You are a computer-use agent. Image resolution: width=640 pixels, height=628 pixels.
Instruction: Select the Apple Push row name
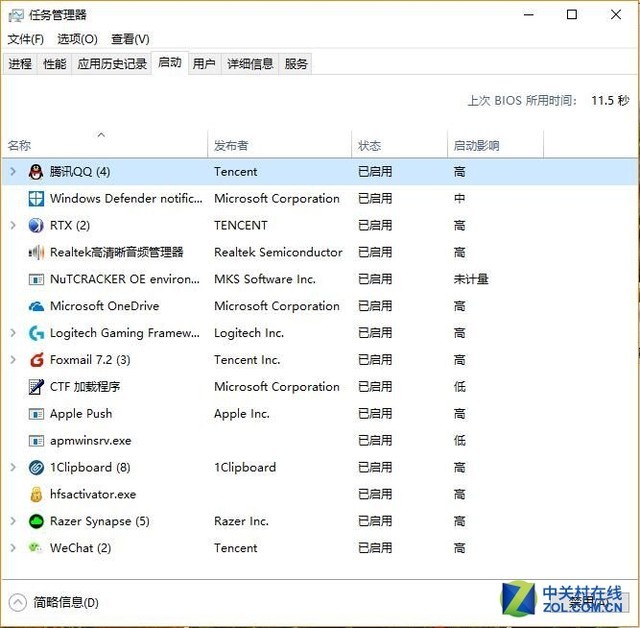81,414
